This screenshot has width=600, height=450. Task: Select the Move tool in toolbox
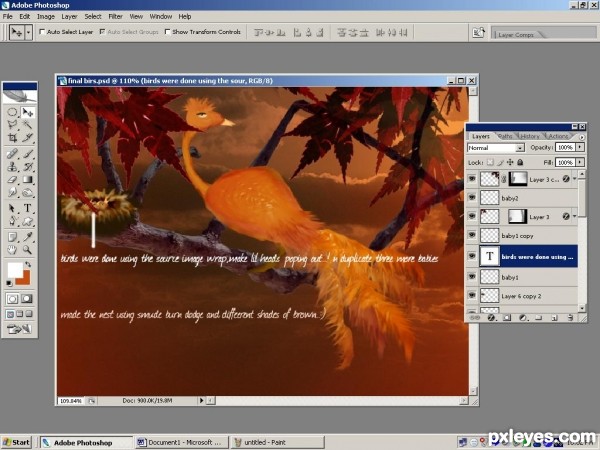pos(28,112)
